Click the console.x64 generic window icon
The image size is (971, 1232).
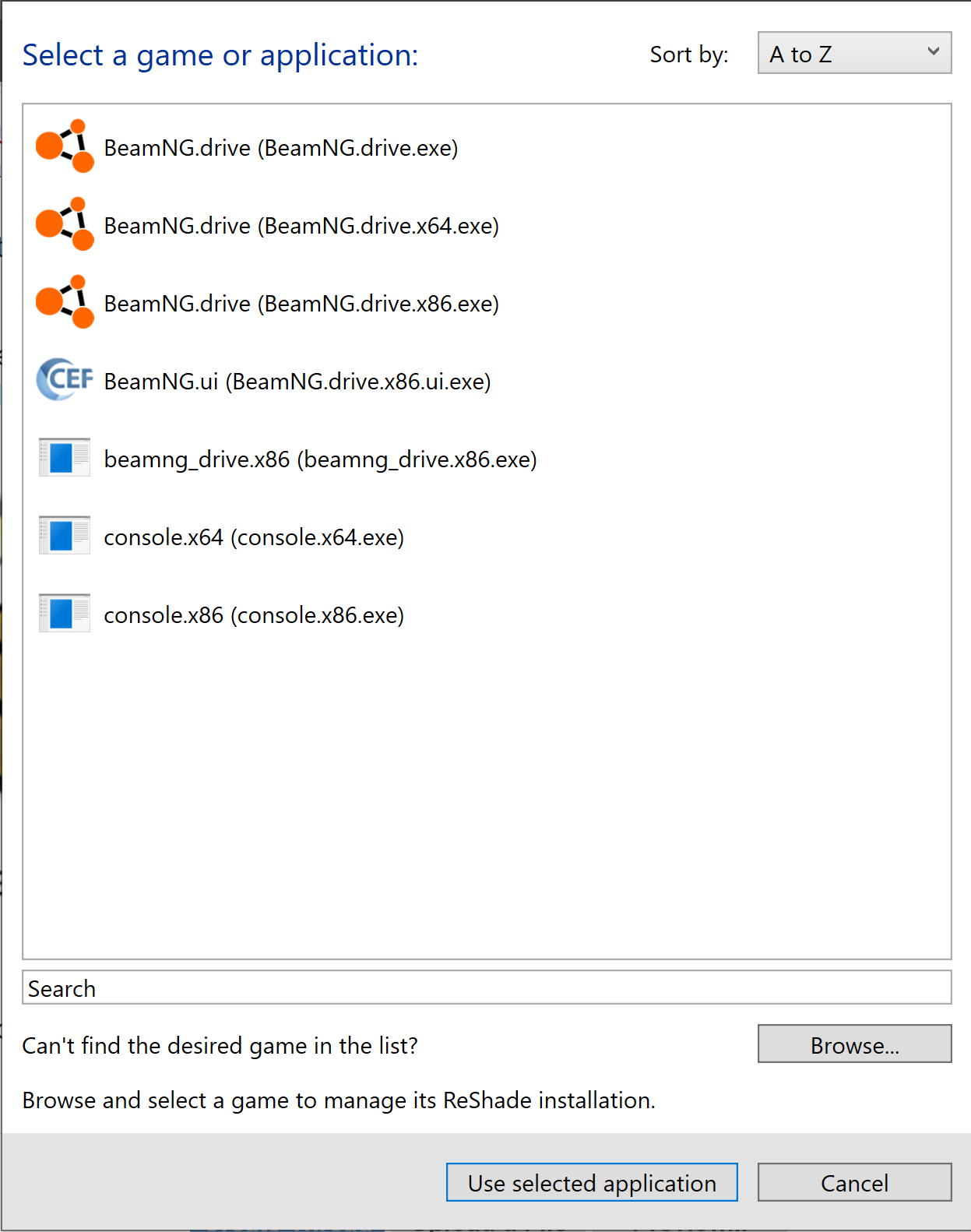[x=65, y=535]
